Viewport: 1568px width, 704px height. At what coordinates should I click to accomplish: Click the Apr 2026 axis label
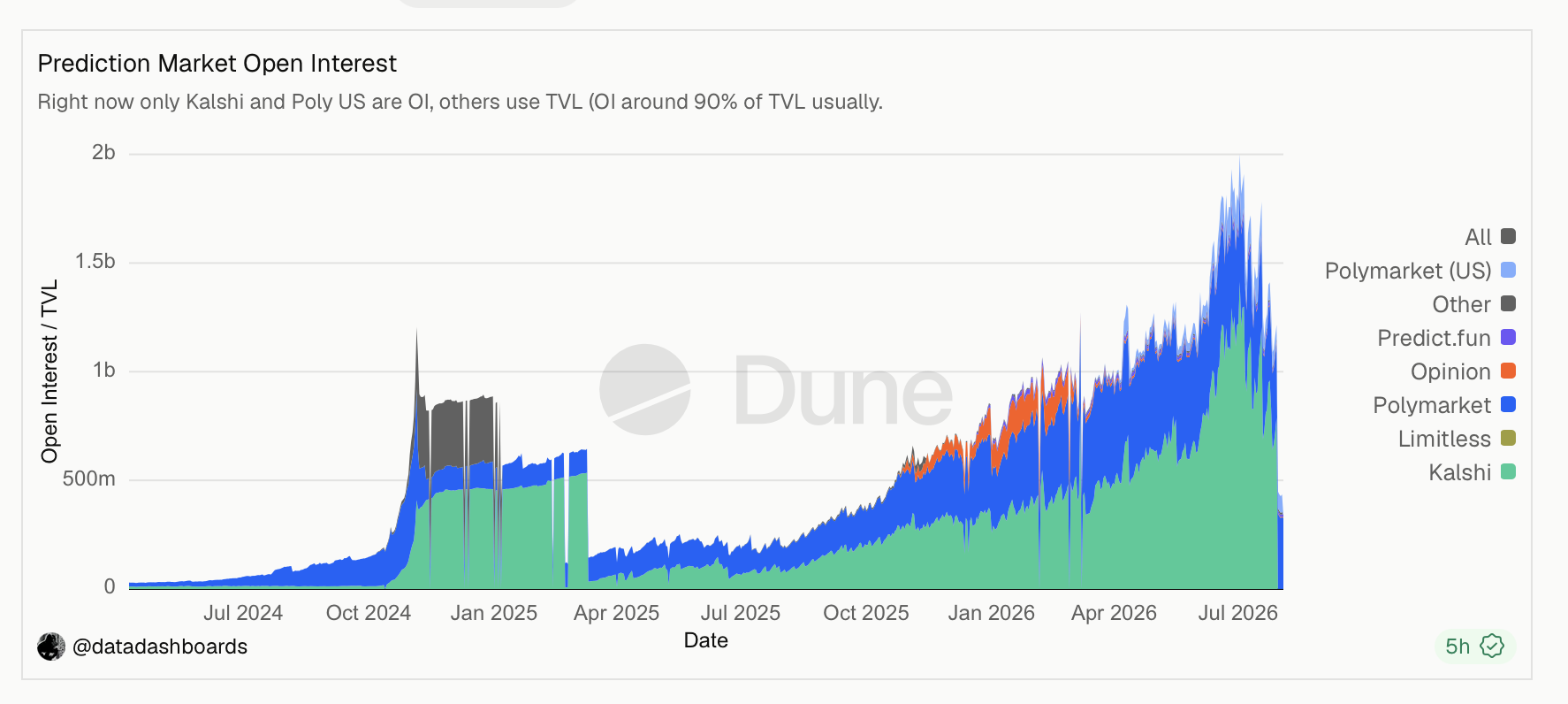click(x=1114, y=613)
